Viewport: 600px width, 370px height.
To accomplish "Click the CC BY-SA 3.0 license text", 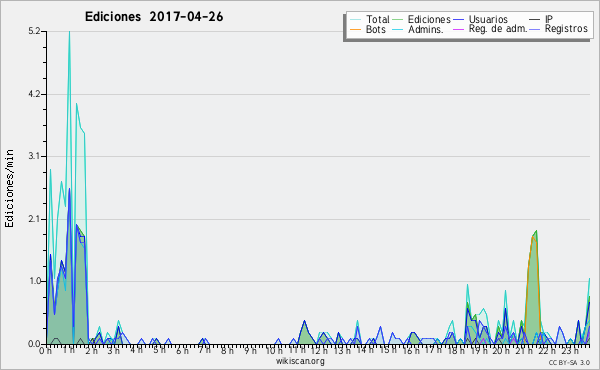I will pos(569,363).
